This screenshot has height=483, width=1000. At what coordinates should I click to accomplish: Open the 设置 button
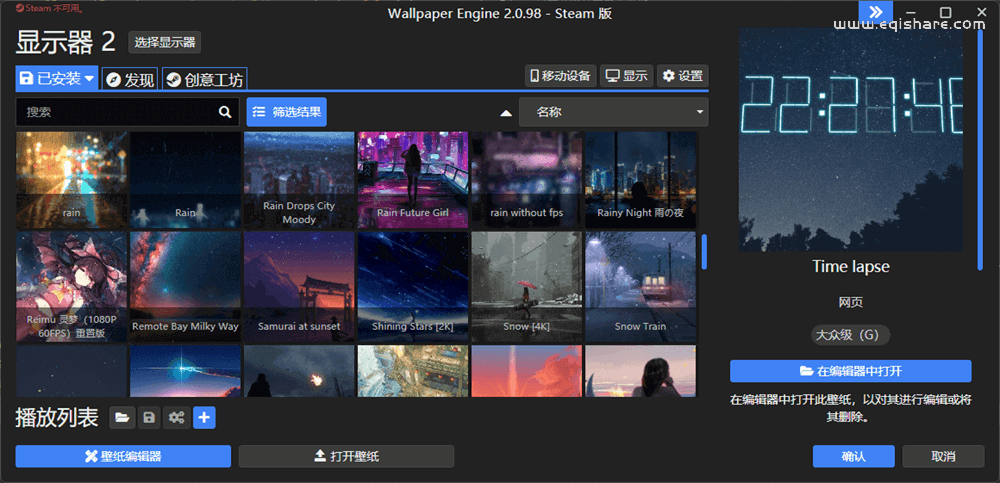682,76
